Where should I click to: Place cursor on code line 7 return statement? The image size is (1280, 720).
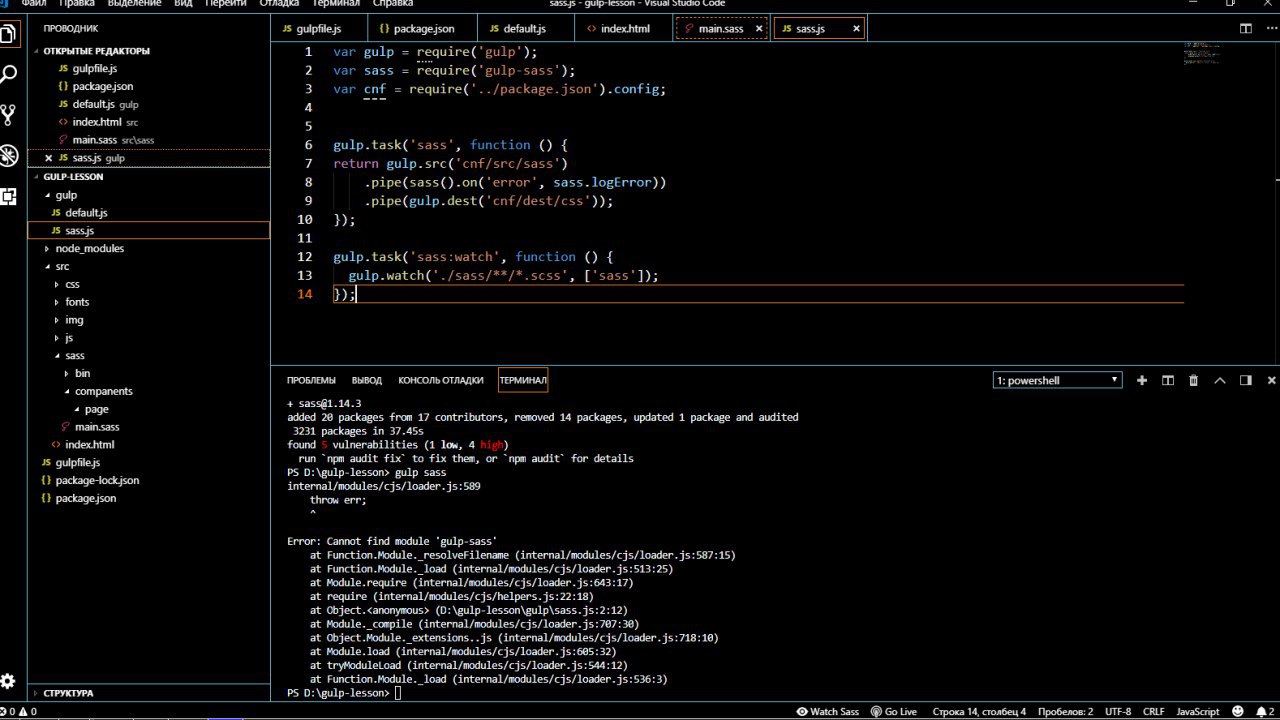click(x=450, y=163)
